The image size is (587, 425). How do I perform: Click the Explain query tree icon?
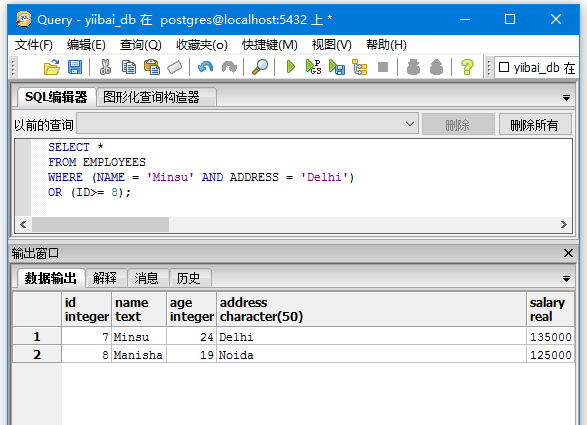(x=360, y=67)
